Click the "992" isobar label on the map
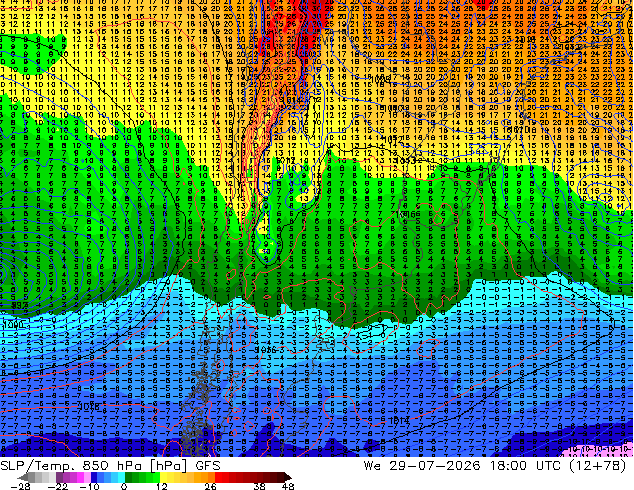Image resolution: width=634 pixels, height=490 pixels. pos(19,305)
